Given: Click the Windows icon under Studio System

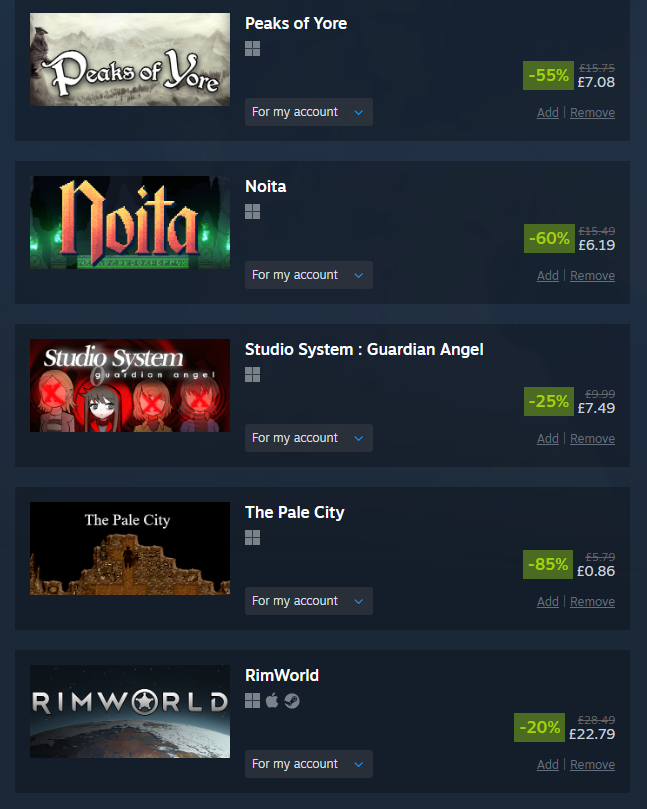Looking at the screenshot, I should point(252,375).
